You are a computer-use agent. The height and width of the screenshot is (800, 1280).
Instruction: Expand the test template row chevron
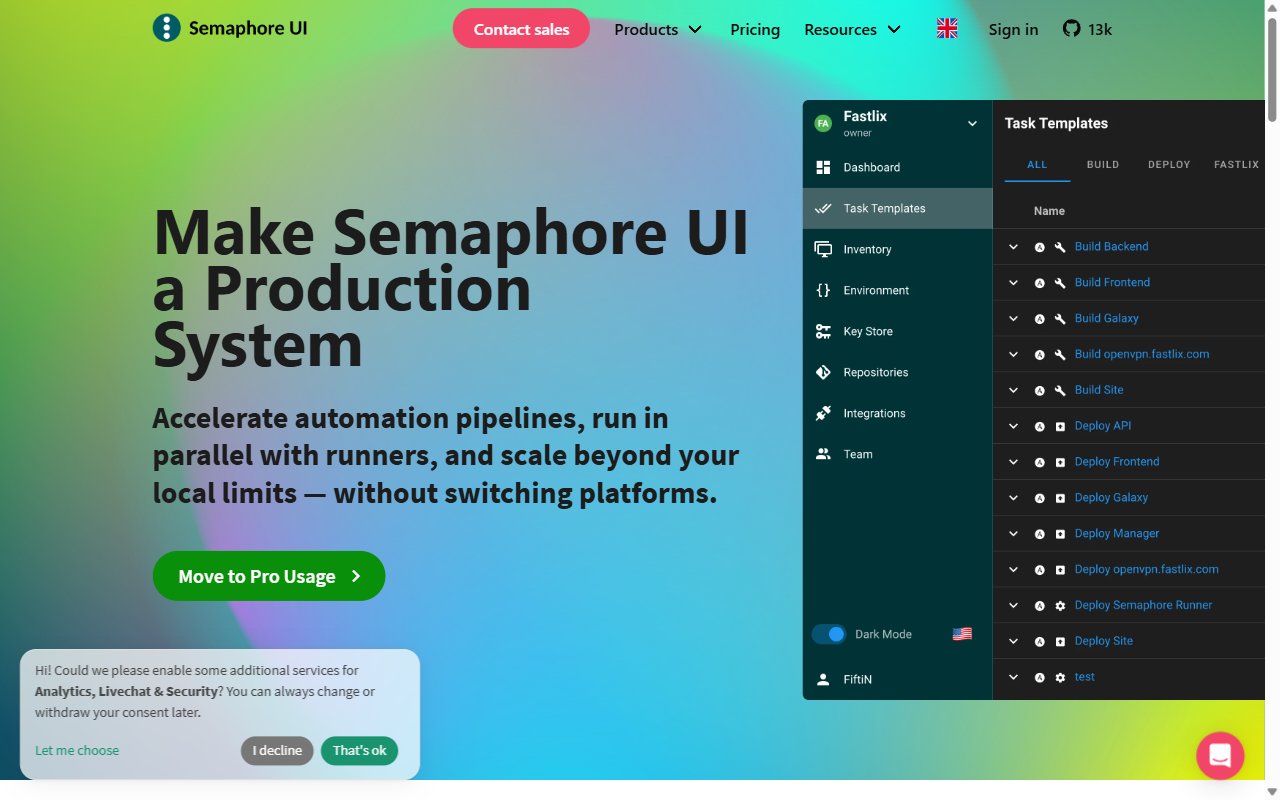coord(1013,677)
